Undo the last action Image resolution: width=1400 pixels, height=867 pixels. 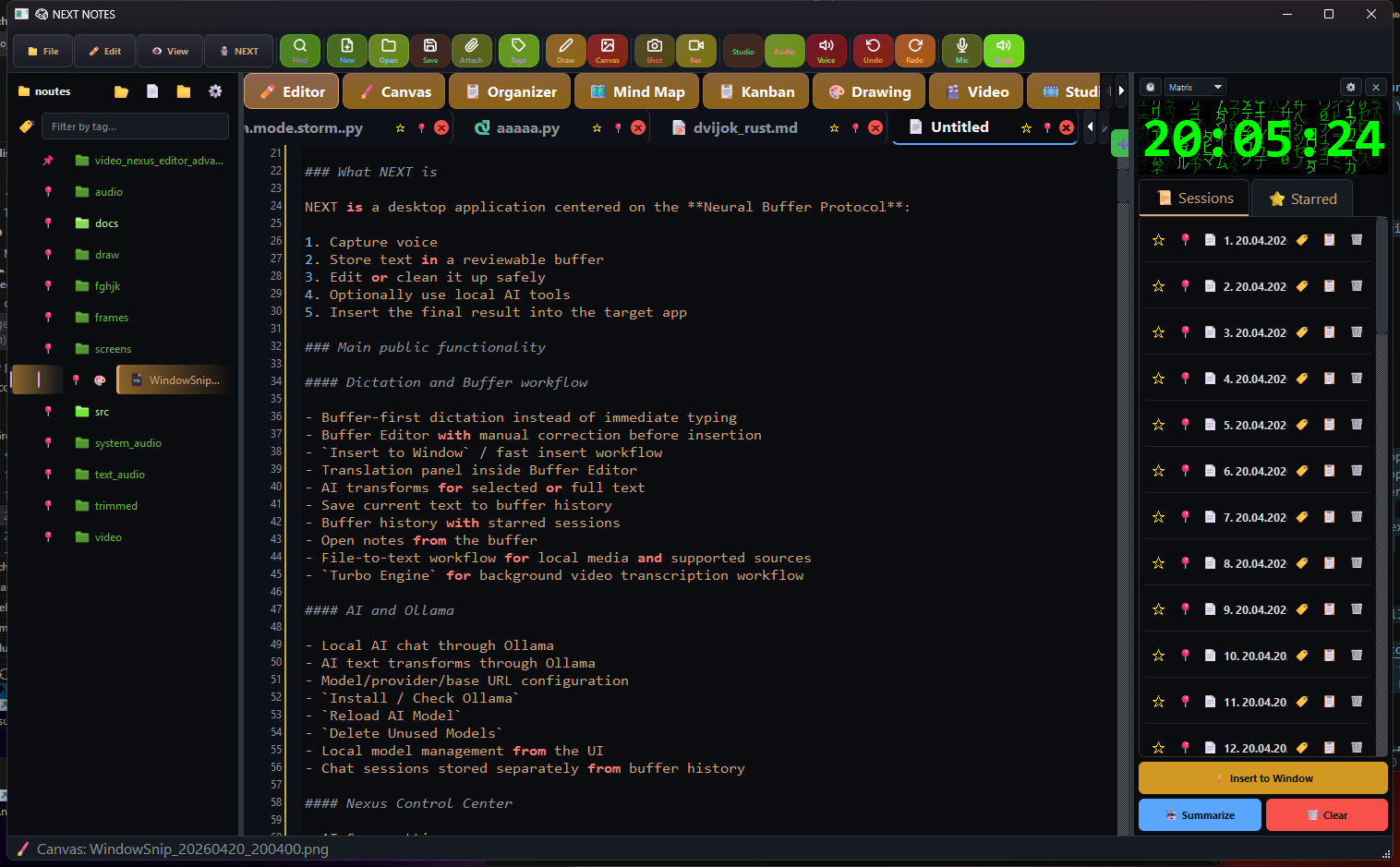pyautogui.click(x=873, y=50)
